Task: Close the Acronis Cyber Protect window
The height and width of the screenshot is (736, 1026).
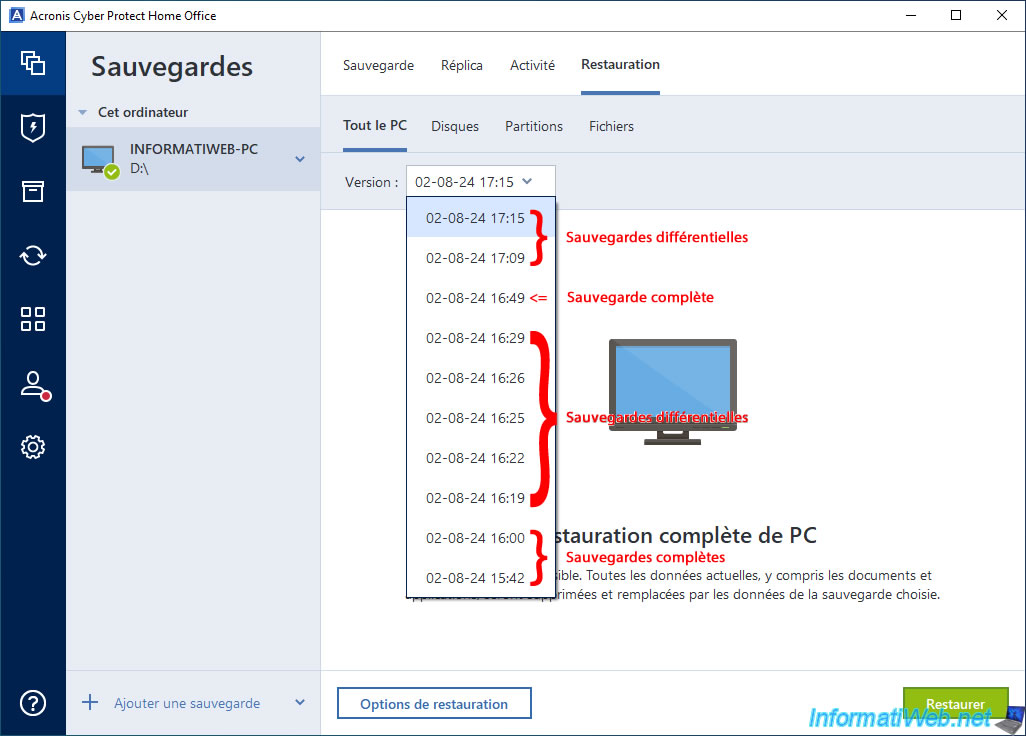Action: pyautogui.click(x=1002, y=15)
